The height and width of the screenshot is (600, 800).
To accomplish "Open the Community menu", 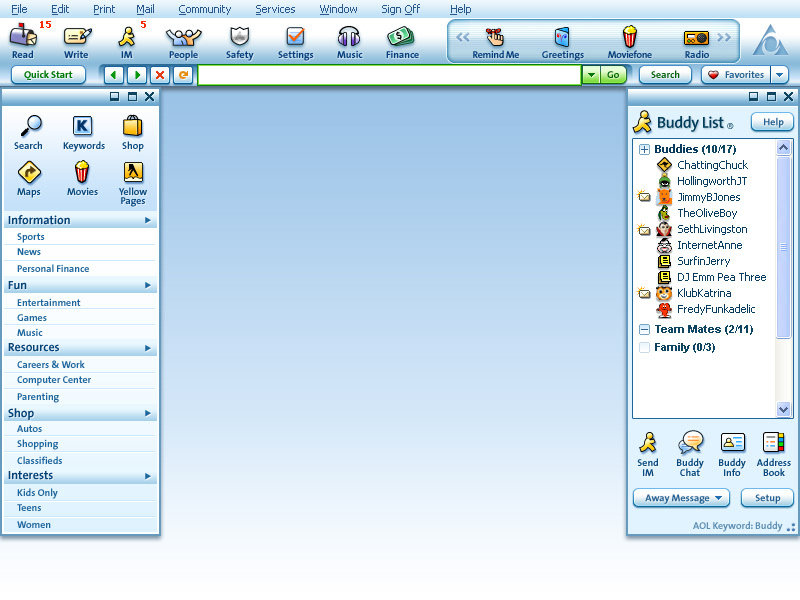I will pos(205,9).
